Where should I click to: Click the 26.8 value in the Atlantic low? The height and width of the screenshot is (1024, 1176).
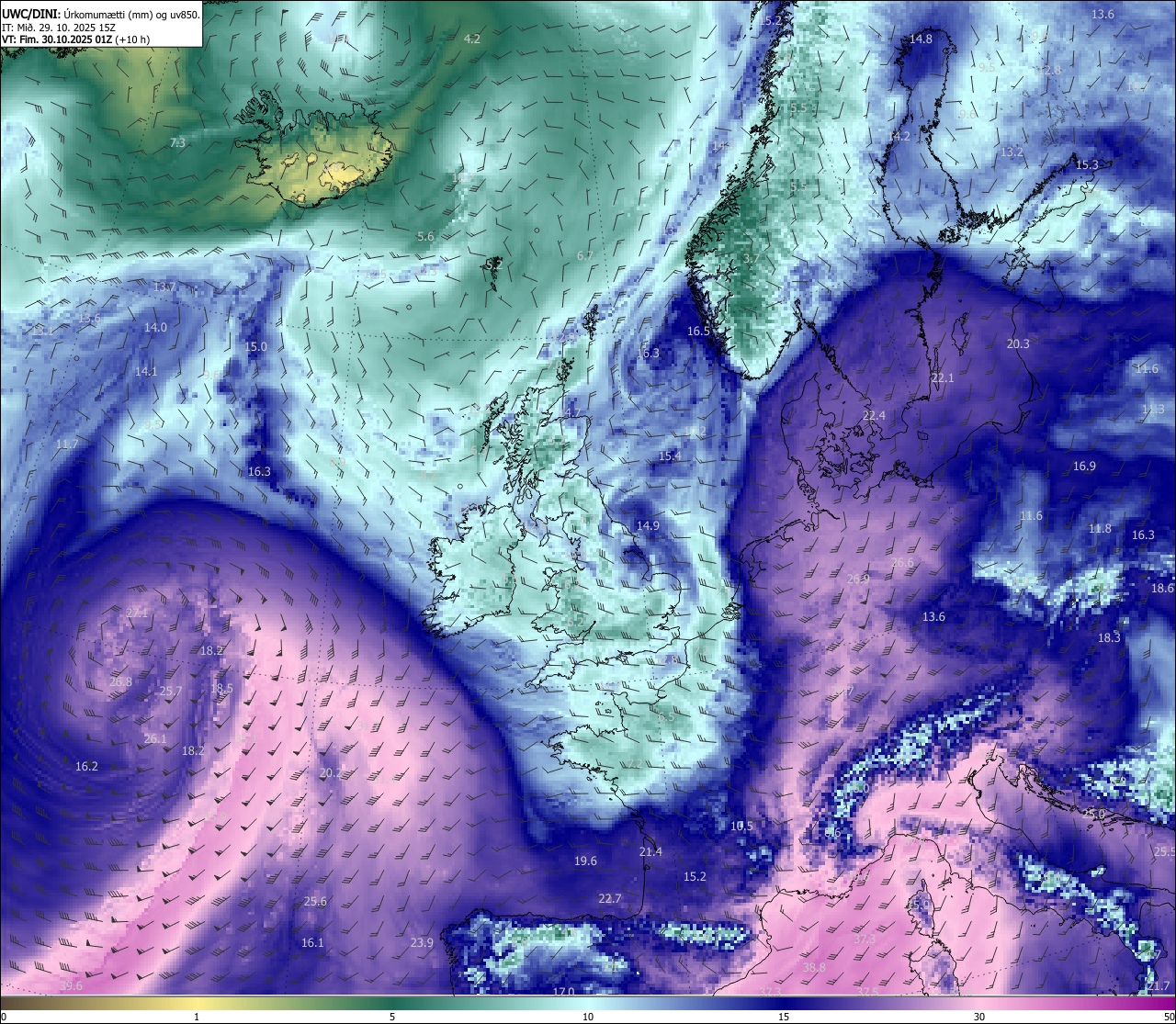pos(120,681)
